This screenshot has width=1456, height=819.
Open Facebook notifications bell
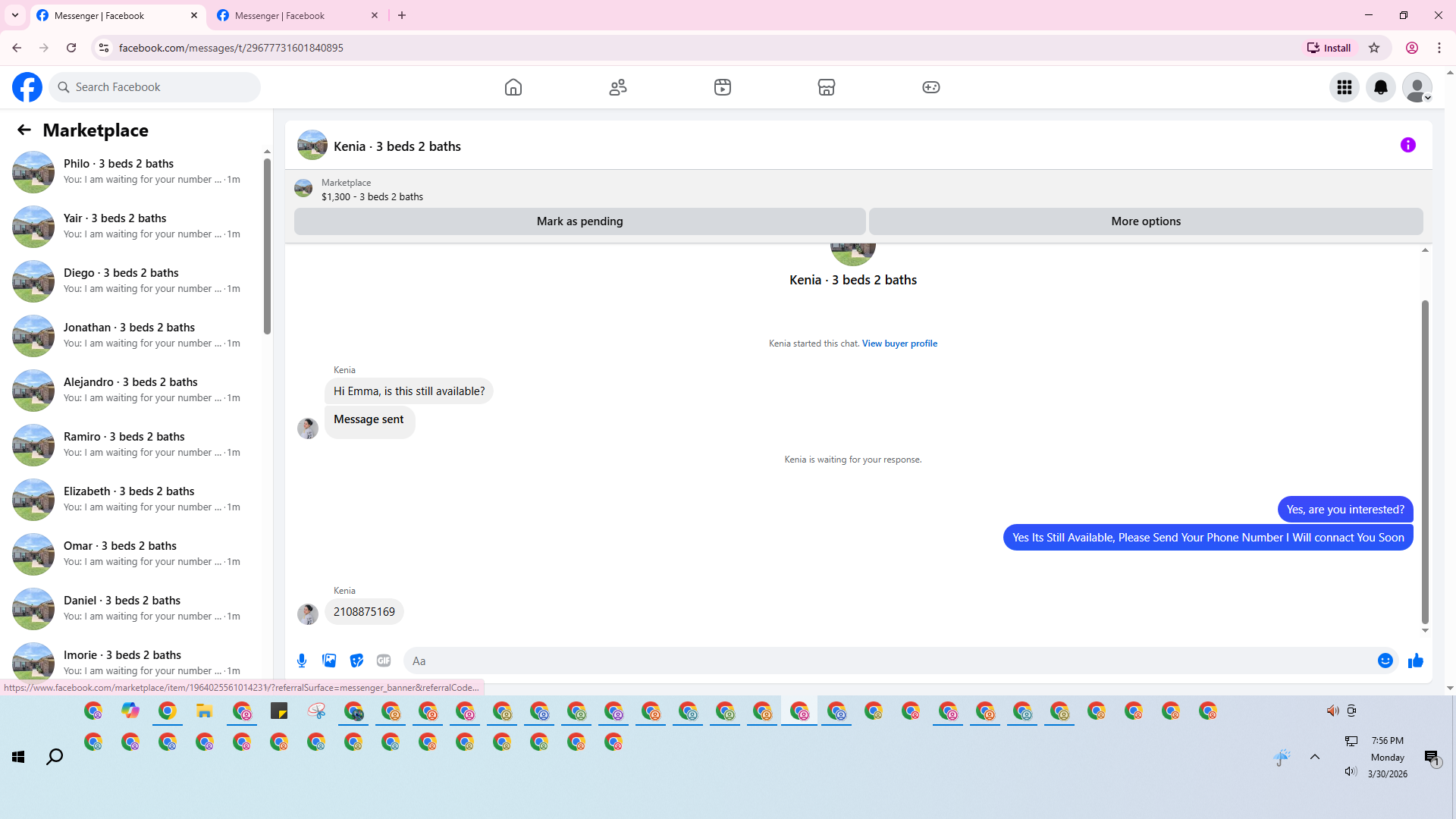pos(1380,87)
